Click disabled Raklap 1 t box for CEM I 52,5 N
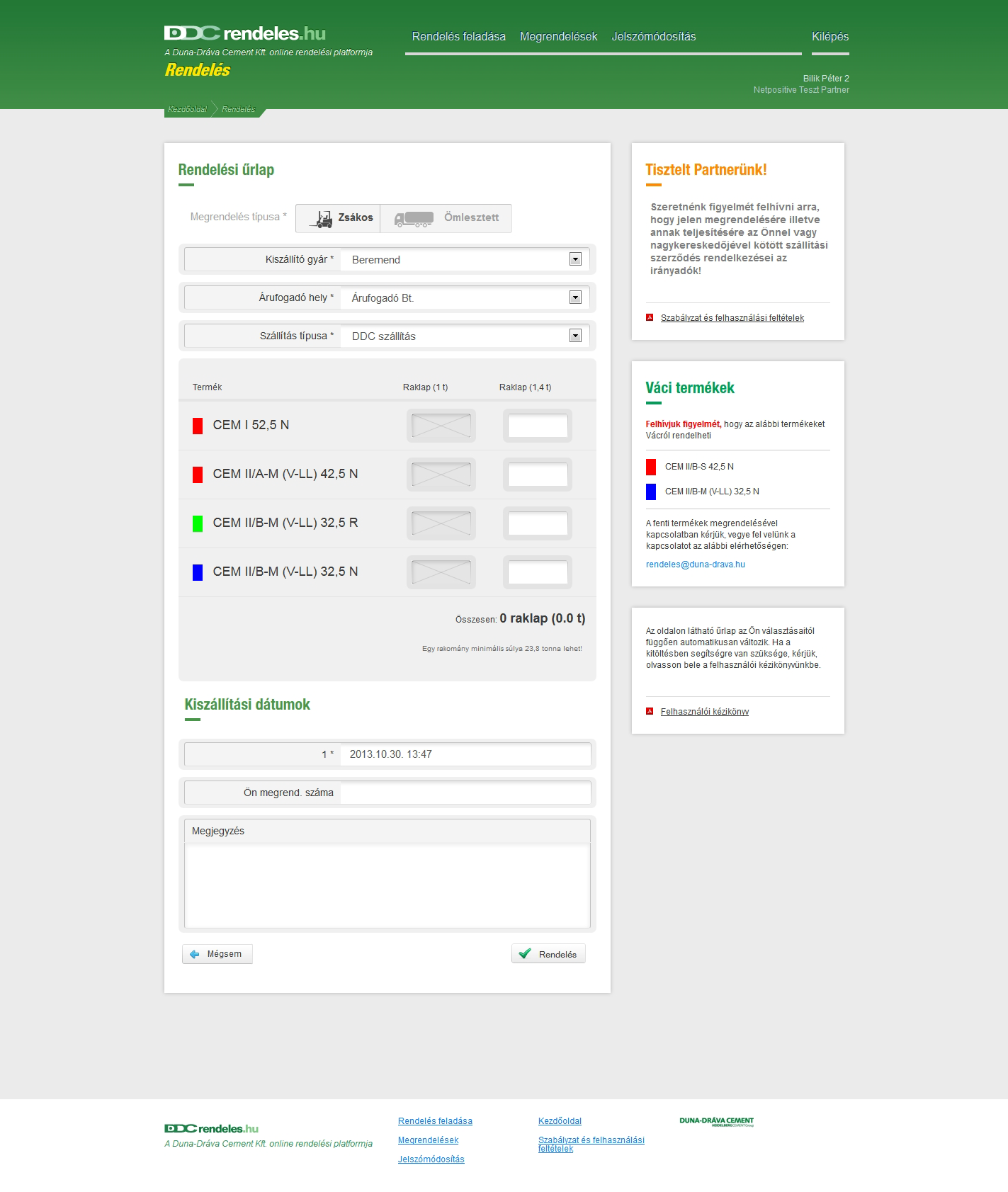This screenshot has height=1192, width=1008. pos(441,426)
